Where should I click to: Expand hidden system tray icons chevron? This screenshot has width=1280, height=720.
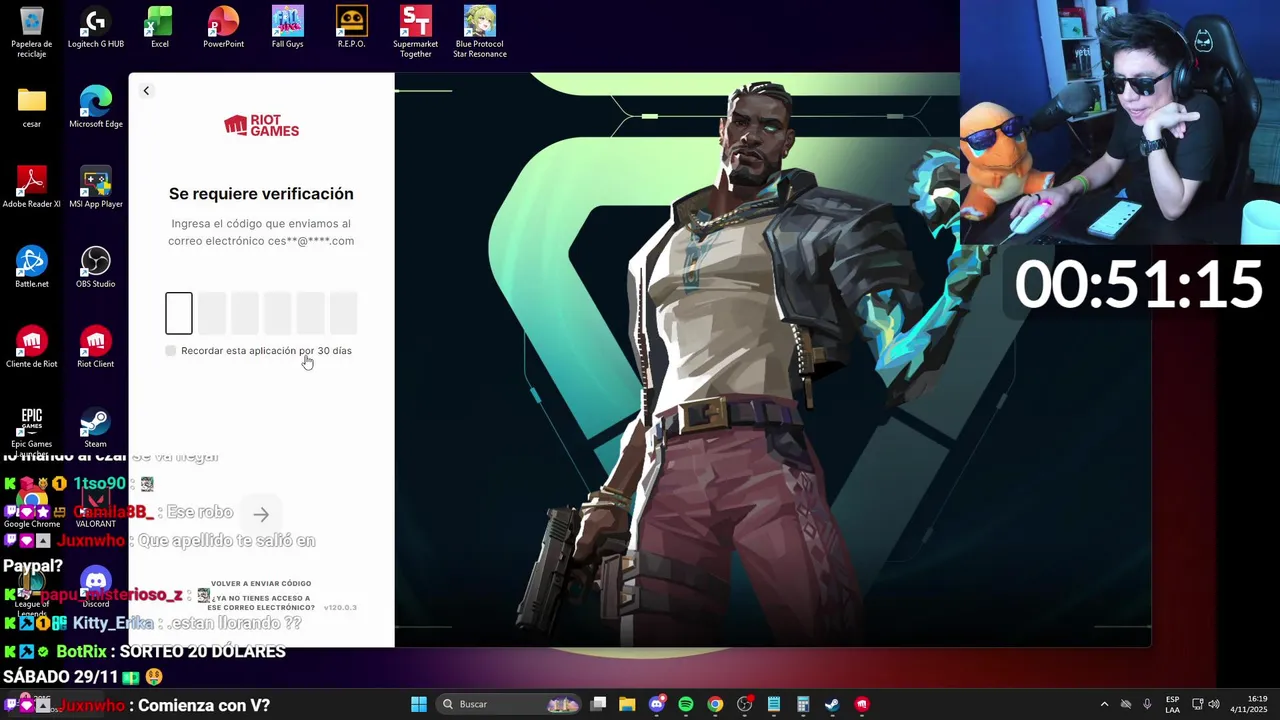coord(1104,704)
